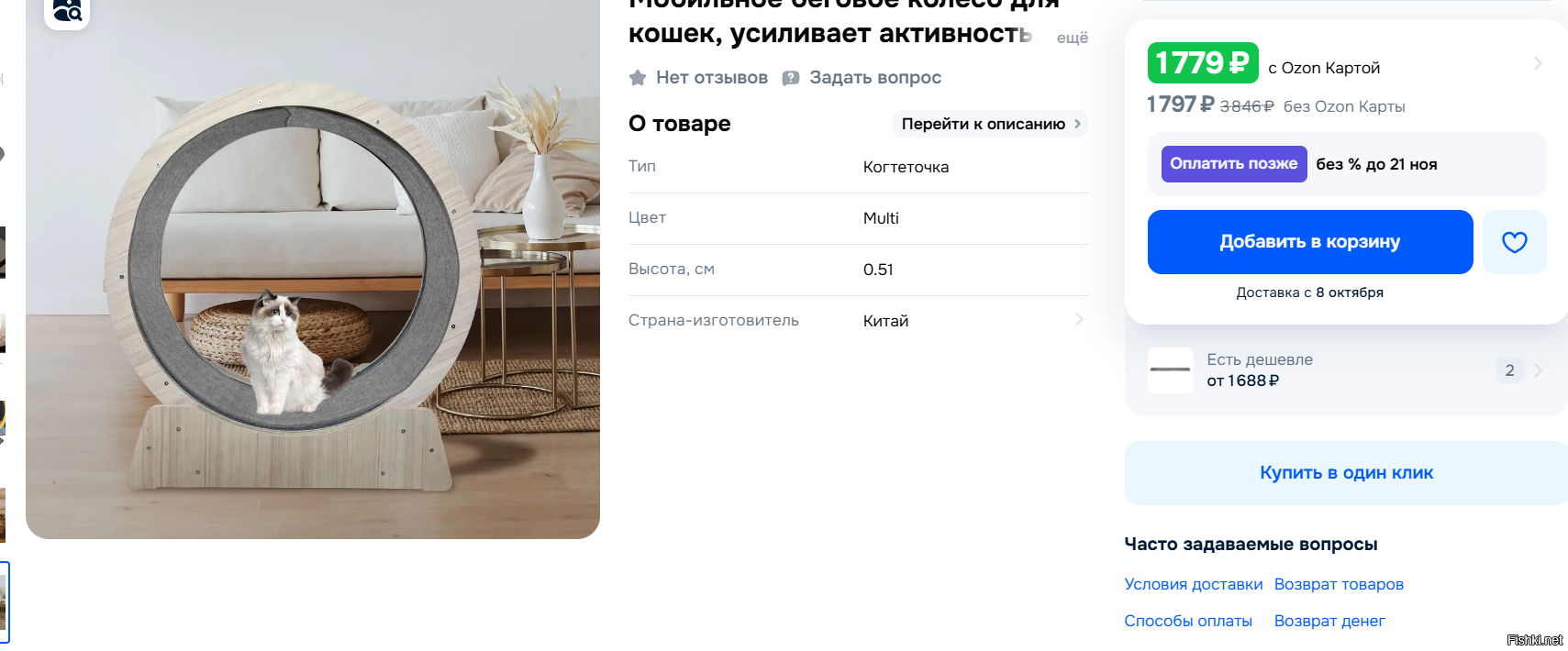Expand Страна-изготовитель row chevron

tap(1079, 320)
